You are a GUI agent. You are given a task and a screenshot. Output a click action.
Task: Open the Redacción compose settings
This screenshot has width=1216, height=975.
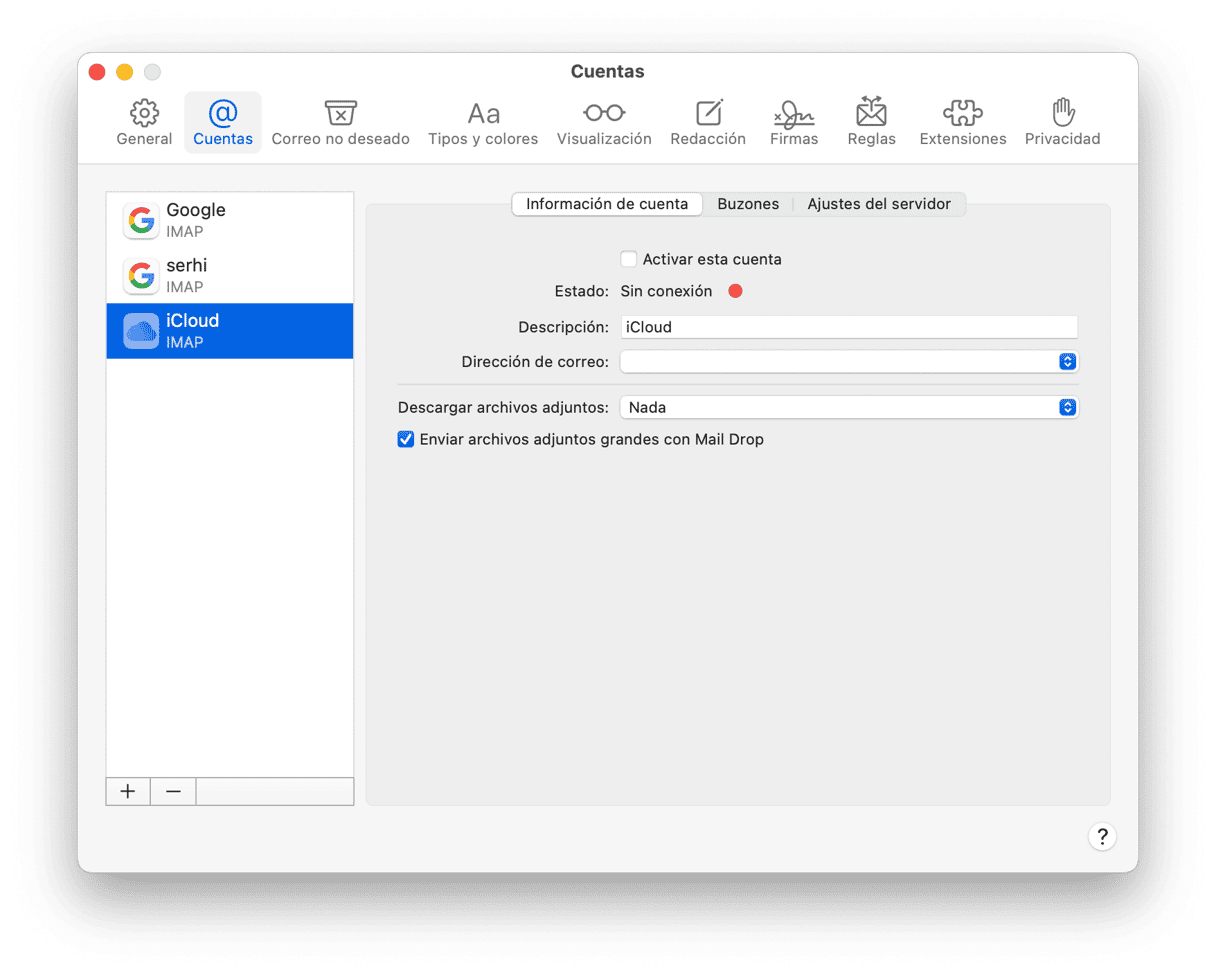click(x=708, y=123)
